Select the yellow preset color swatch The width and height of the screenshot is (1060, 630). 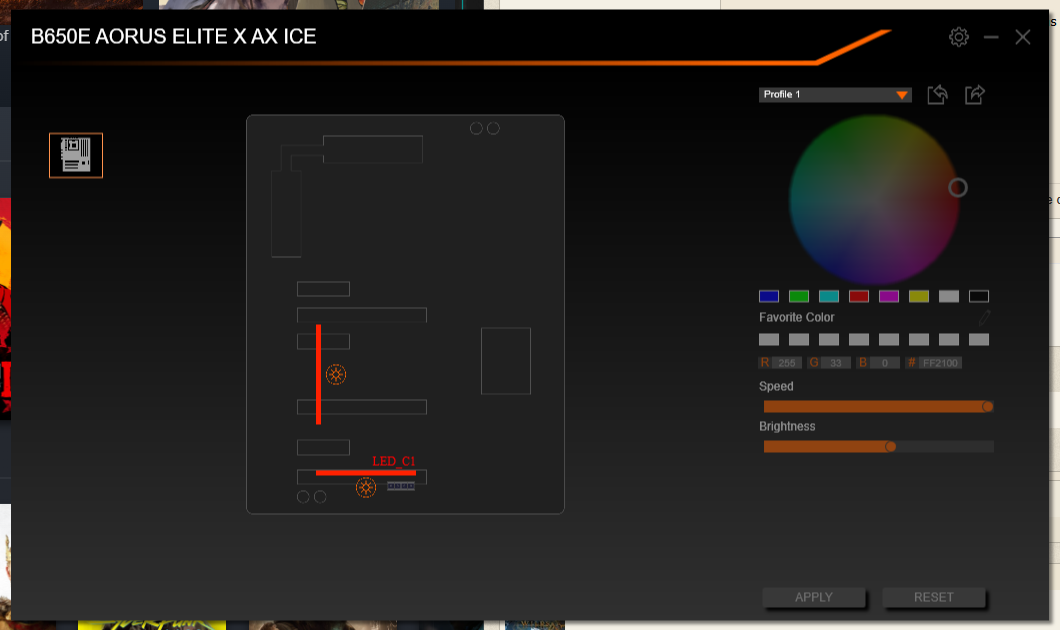(919, 296)
